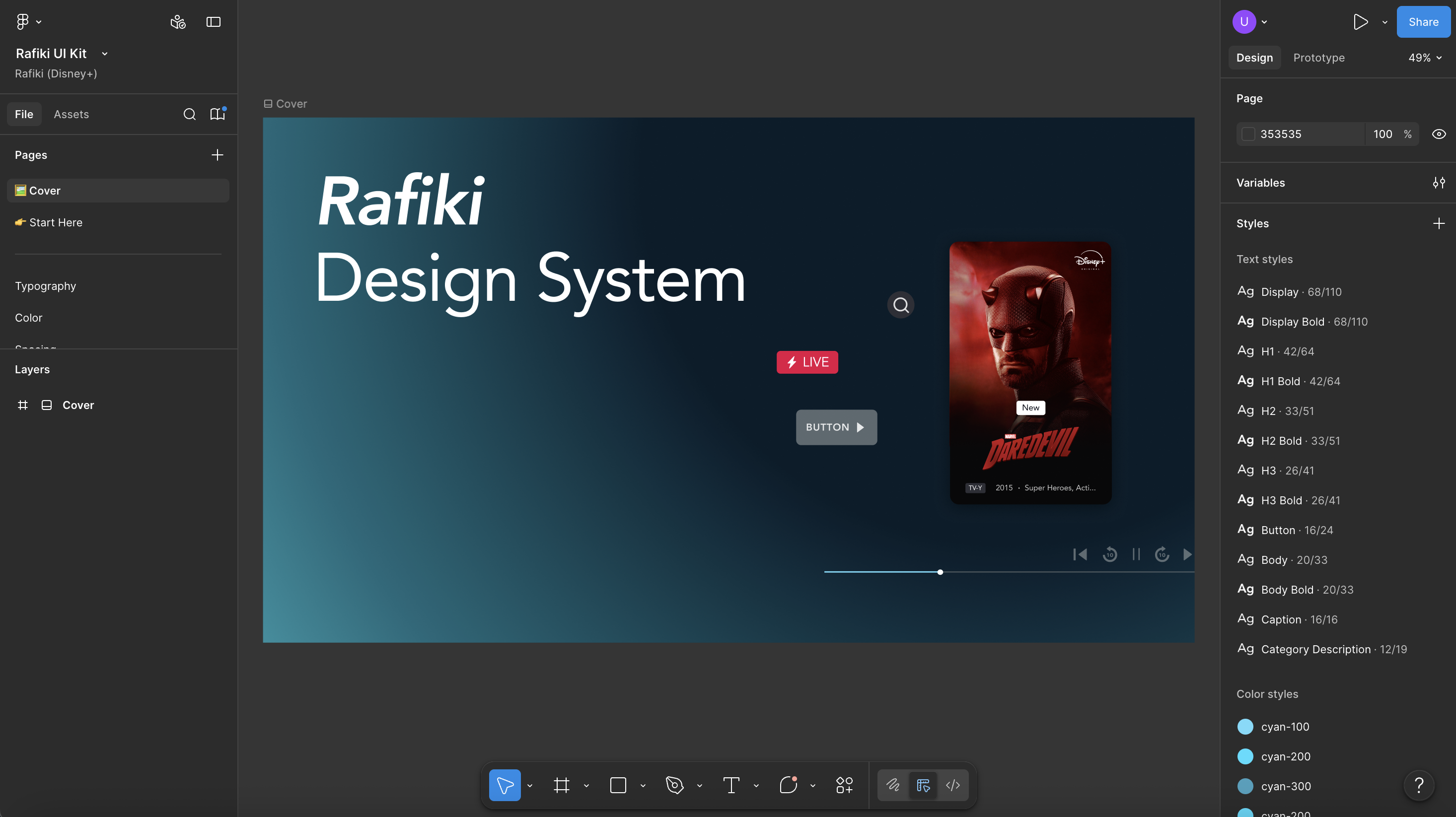Viewport: 1456px width, 817px height.
Task: Select the Pen tool
Action: pyautogui.click(x=674, y=785)
